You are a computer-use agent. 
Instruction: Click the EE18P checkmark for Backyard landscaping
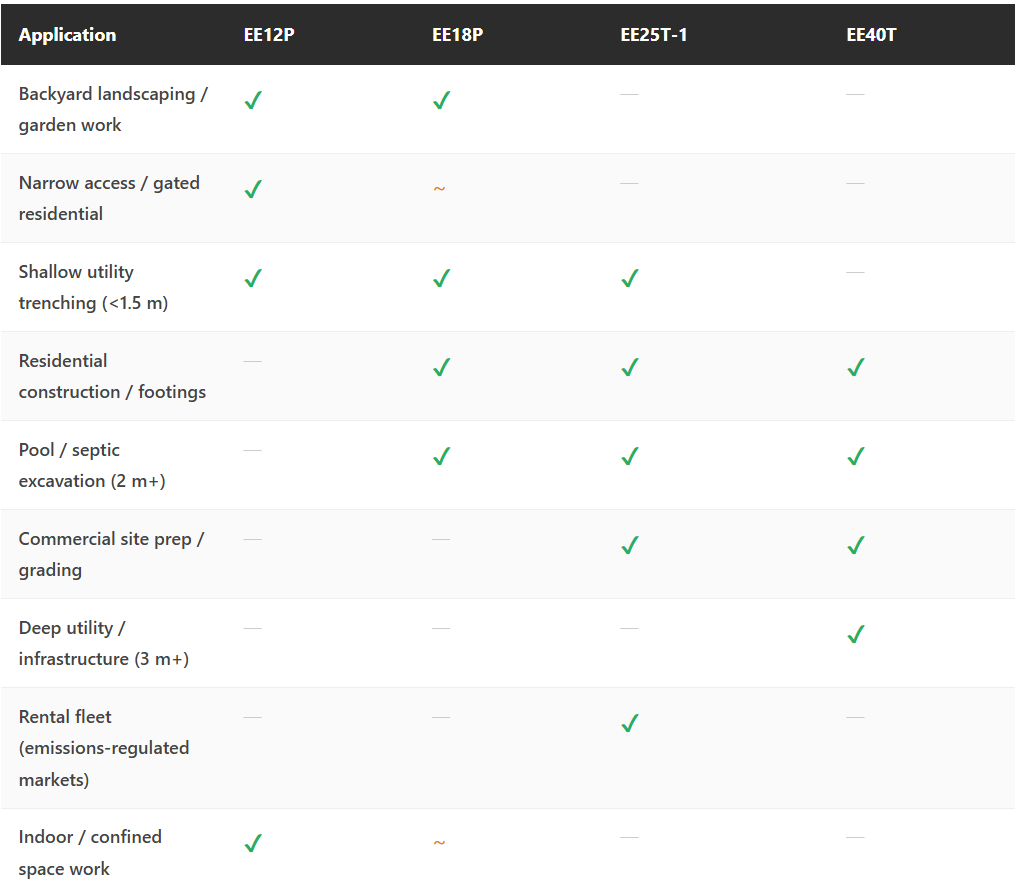pos(441,100)
